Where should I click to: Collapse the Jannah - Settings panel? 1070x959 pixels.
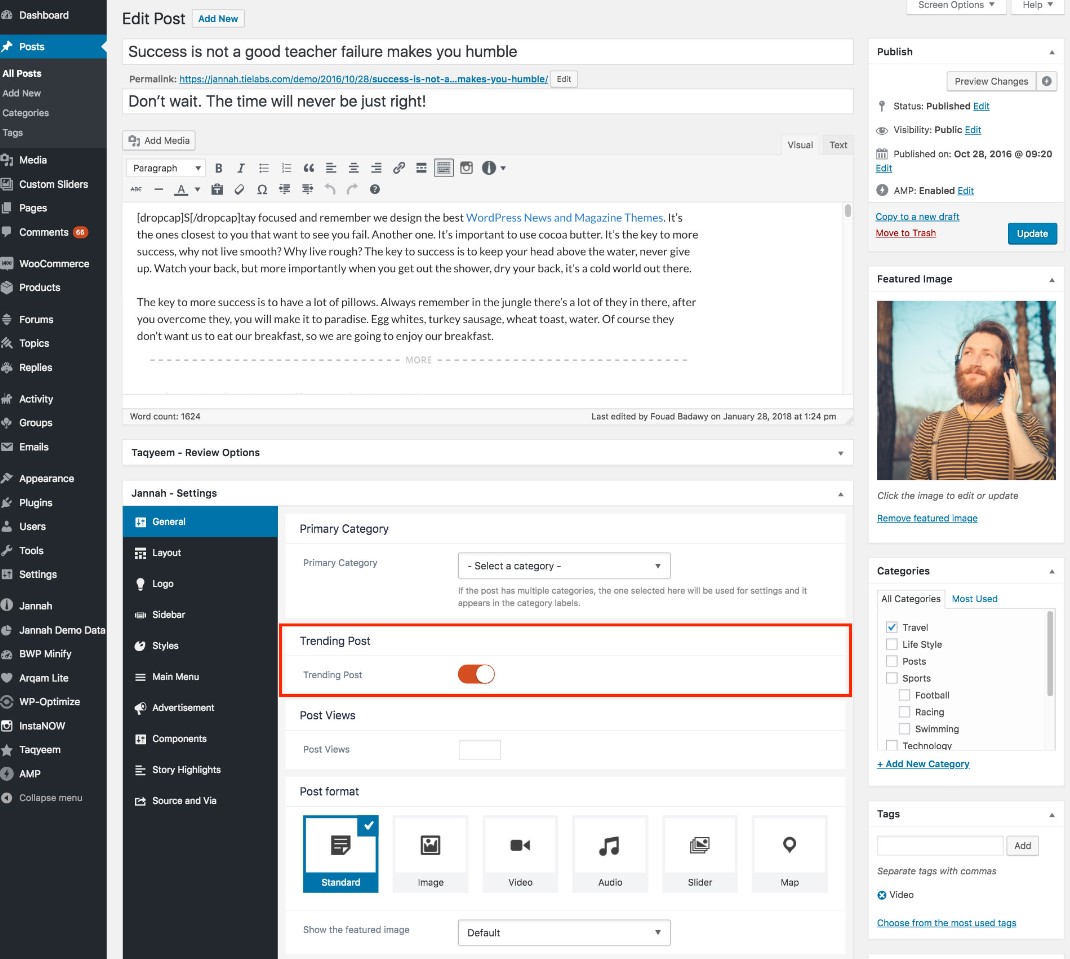pos(841,493)
